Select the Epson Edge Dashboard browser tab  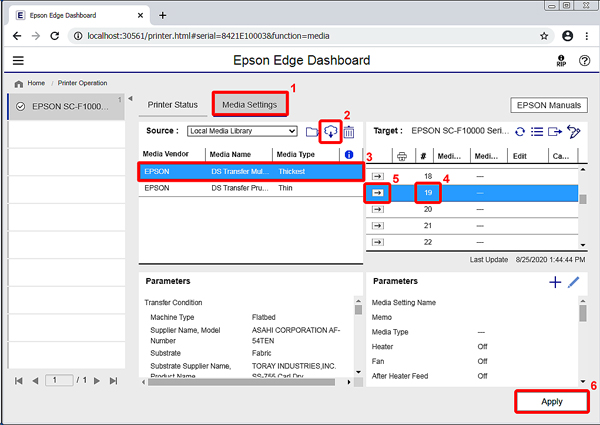[x=78, y=15]
